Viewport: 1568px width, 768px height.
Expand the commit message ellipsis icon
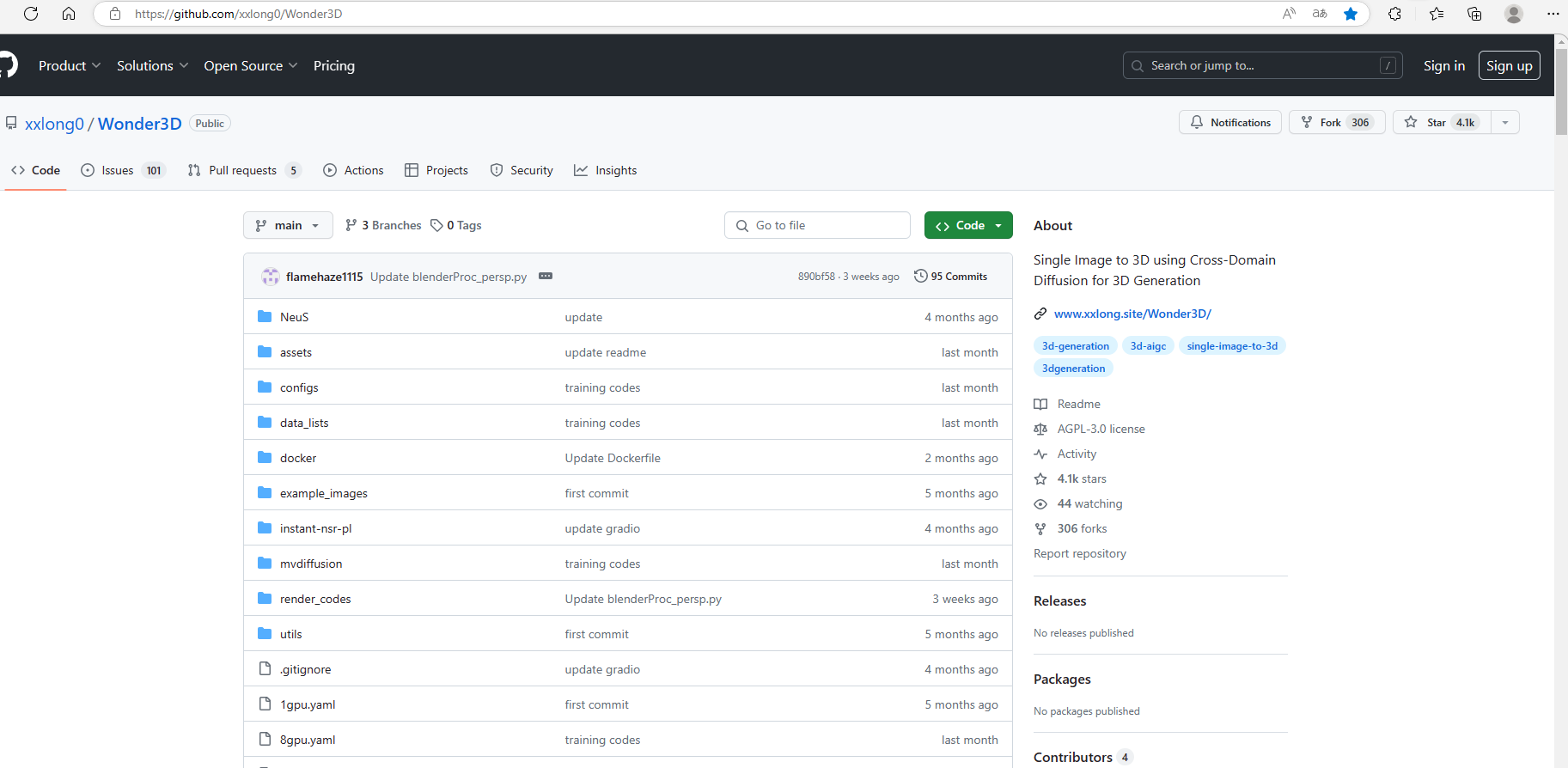[x=546, y=276]
